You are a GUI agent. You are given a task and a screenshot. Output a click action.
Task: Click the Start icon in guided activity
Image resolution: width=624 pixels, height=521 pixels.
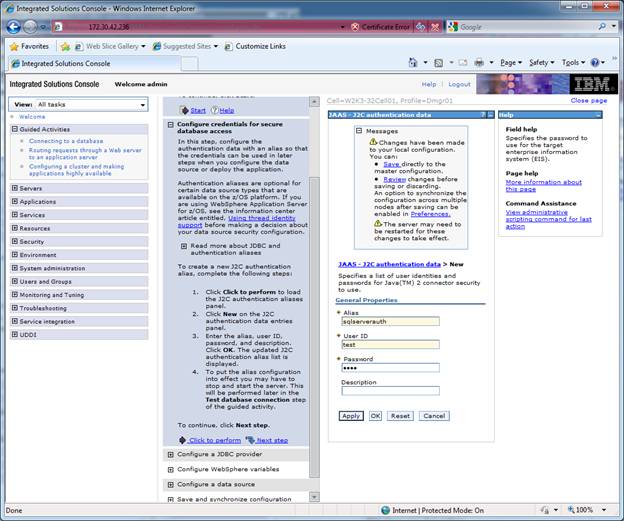[184, 110]
